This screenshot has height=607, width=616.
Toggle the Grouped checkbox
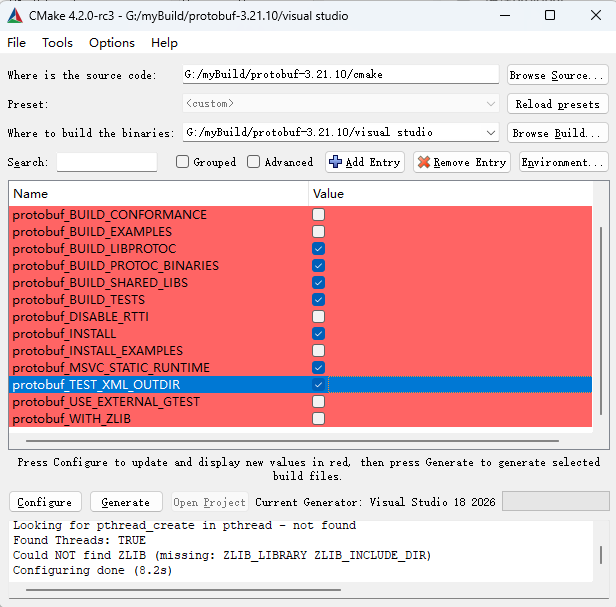tap(182, 161)
